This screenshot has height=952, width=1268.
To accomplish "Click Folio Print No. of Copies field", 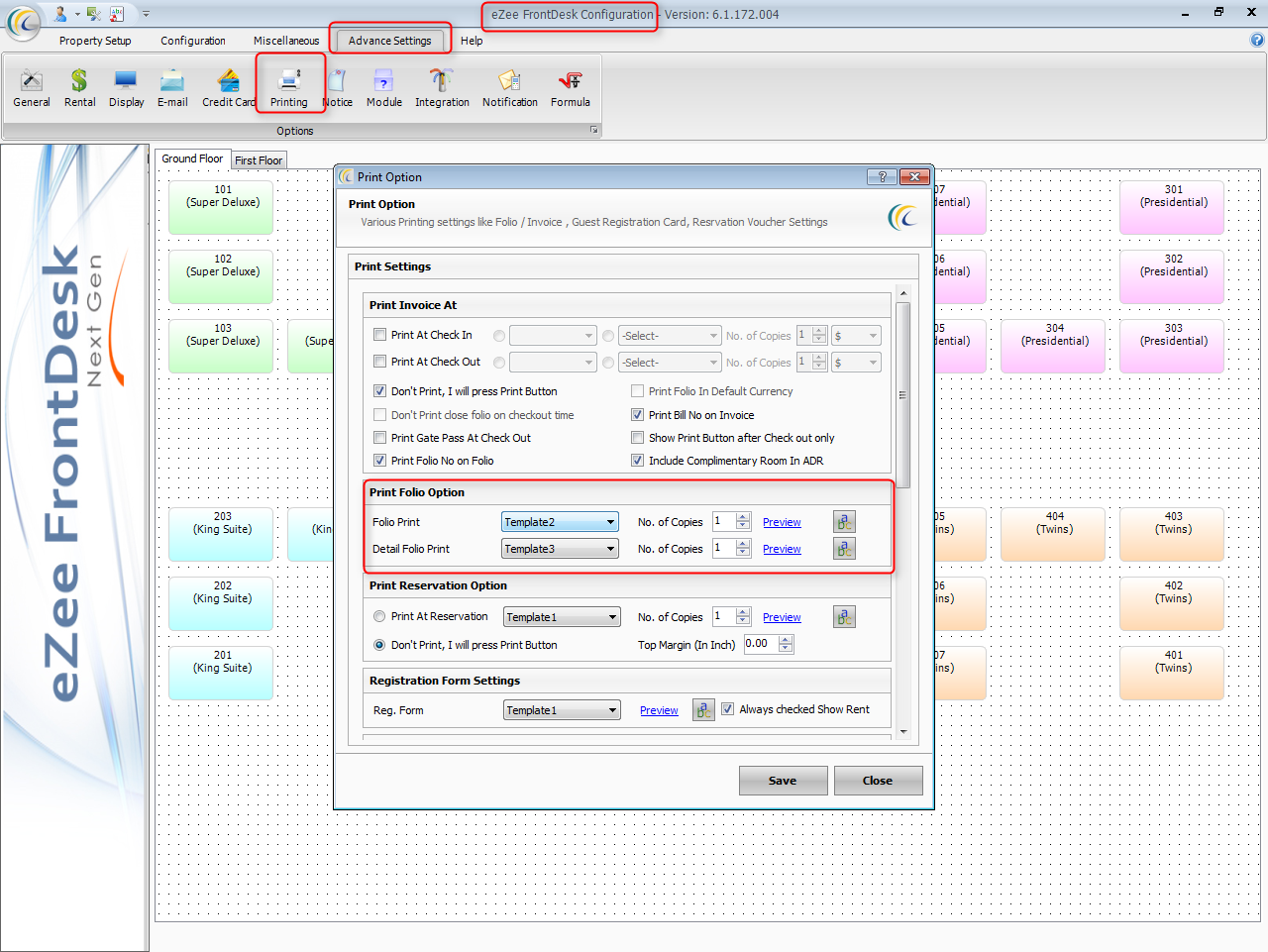I will coord(724,522).
